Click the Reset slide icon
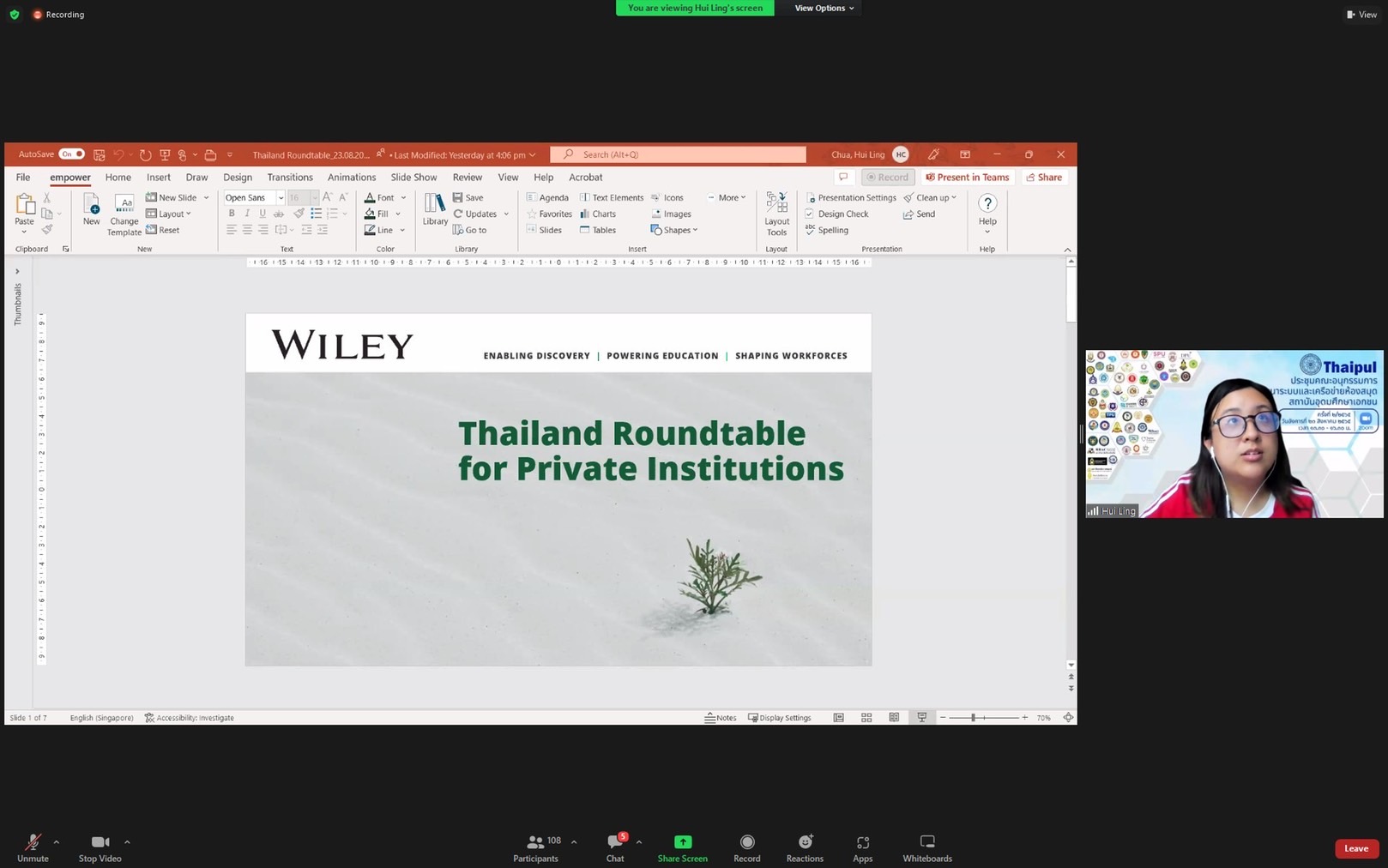The height and width of the screenshot is (868, 1388). pos(163,230)
